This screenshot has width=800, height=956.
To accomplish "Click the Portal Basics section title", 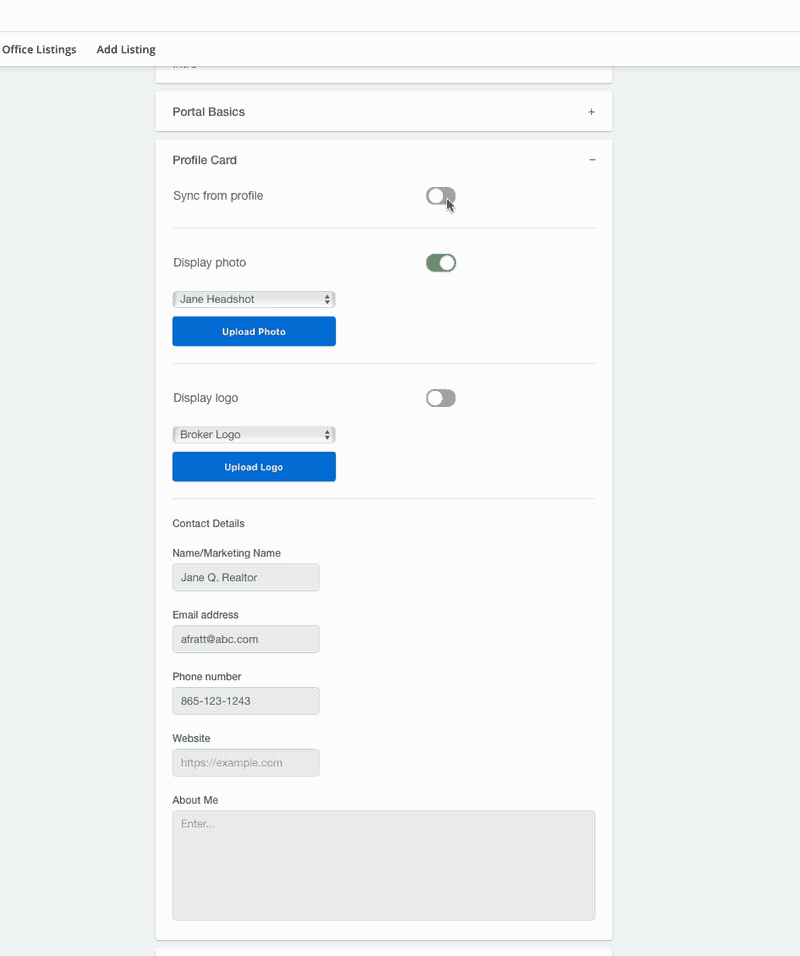I will 208,112.
